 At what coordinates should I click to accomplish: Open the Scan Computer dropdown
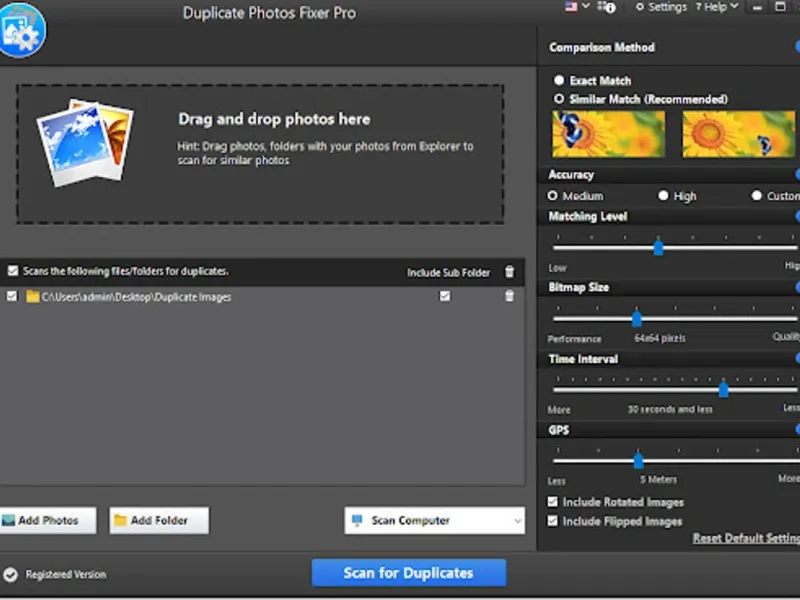pyautogui.click(x=435, y=520)
